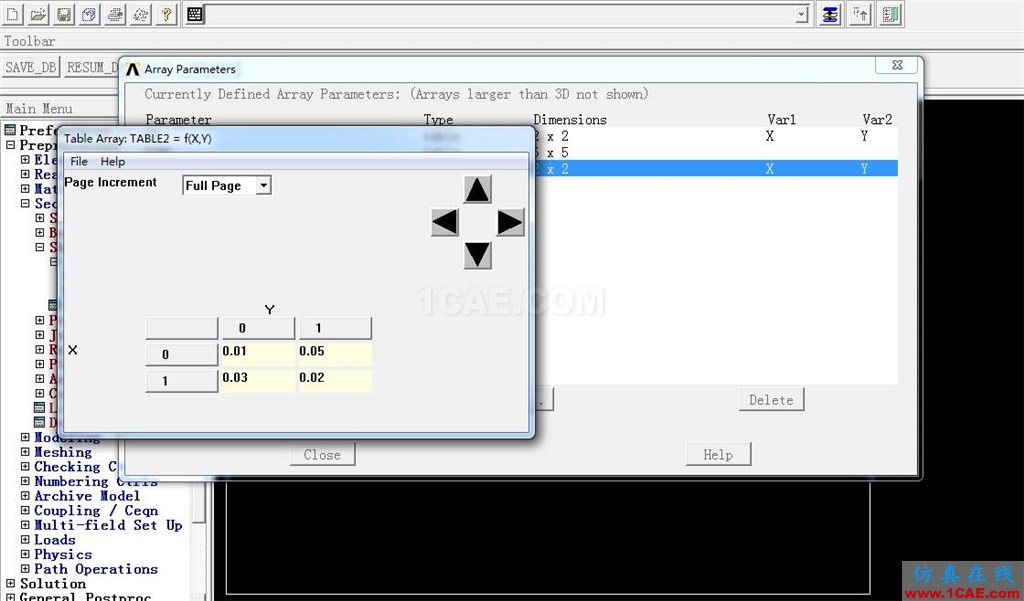Click Checking Ctrls in Main Menu
The width and height of the screenshot is (1024, 601).
pyautogui.click(x=75, y=466)
